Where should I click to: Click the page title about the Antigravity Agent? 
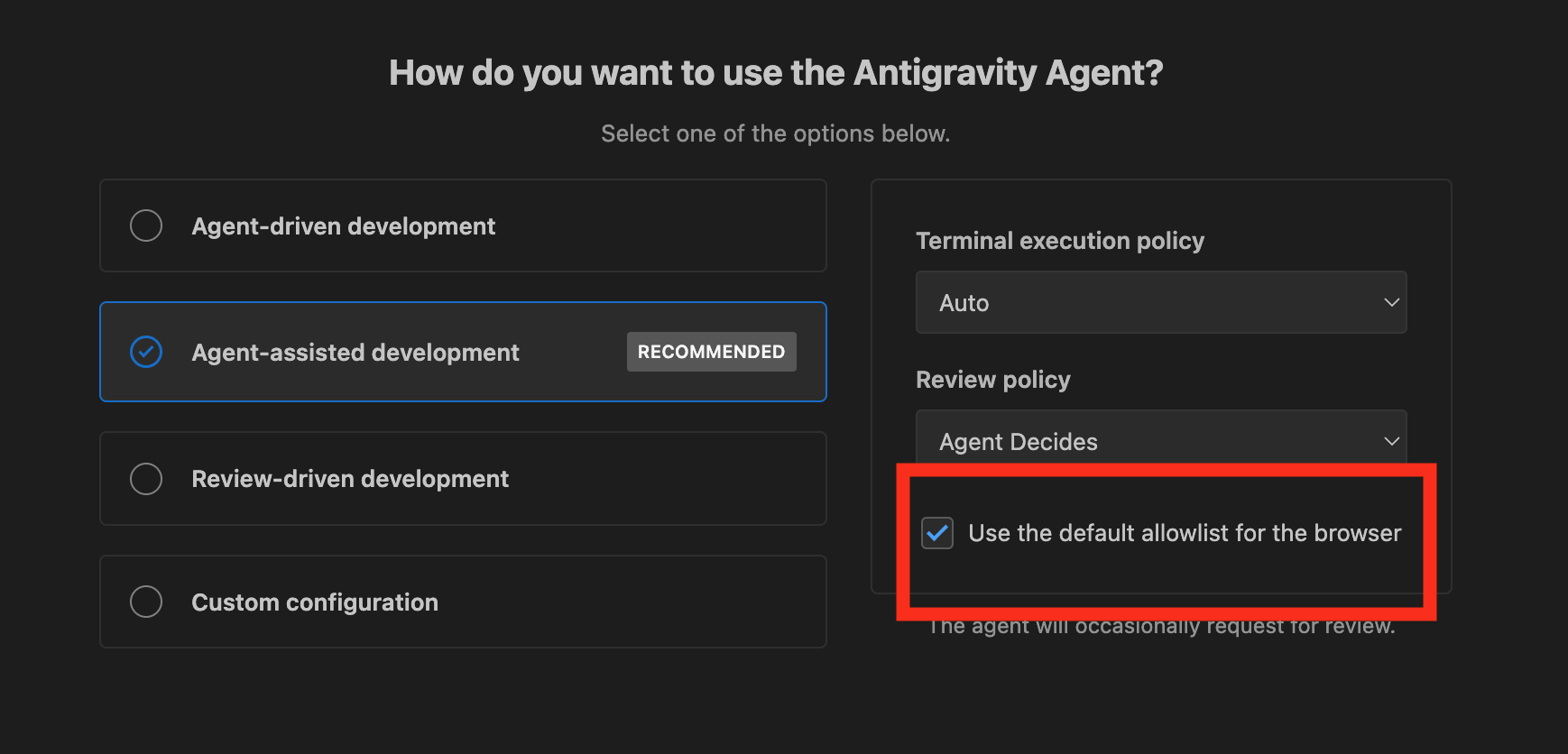pos(776,72)
